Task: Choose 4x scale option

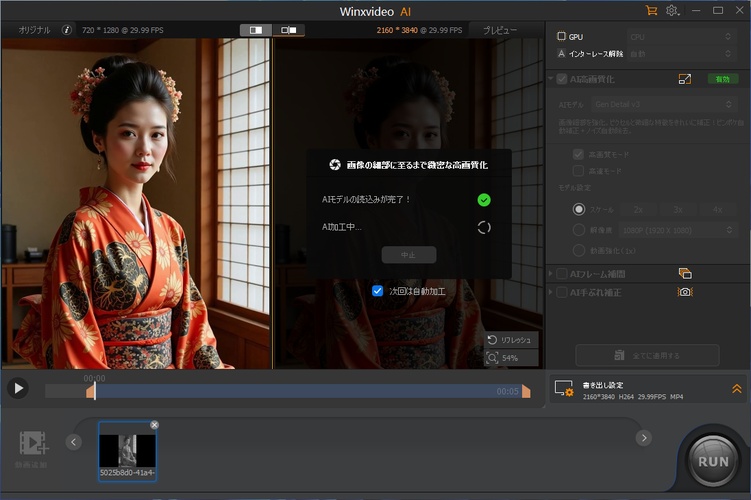Action: [x=717, y=209]
